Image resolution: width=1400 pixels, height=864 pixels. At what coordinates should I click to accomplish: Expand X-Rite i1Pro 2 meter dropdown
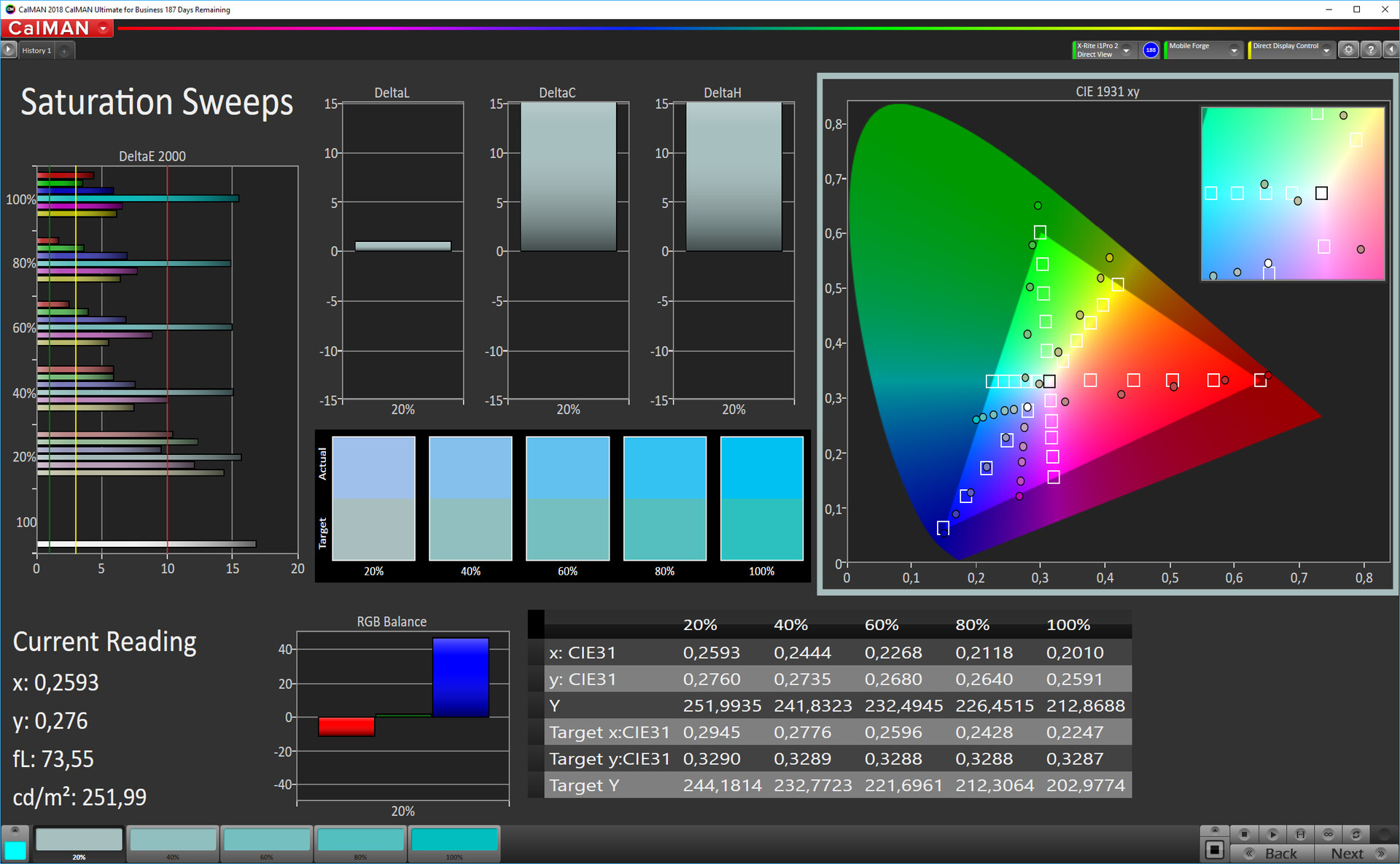[1127, 50]
